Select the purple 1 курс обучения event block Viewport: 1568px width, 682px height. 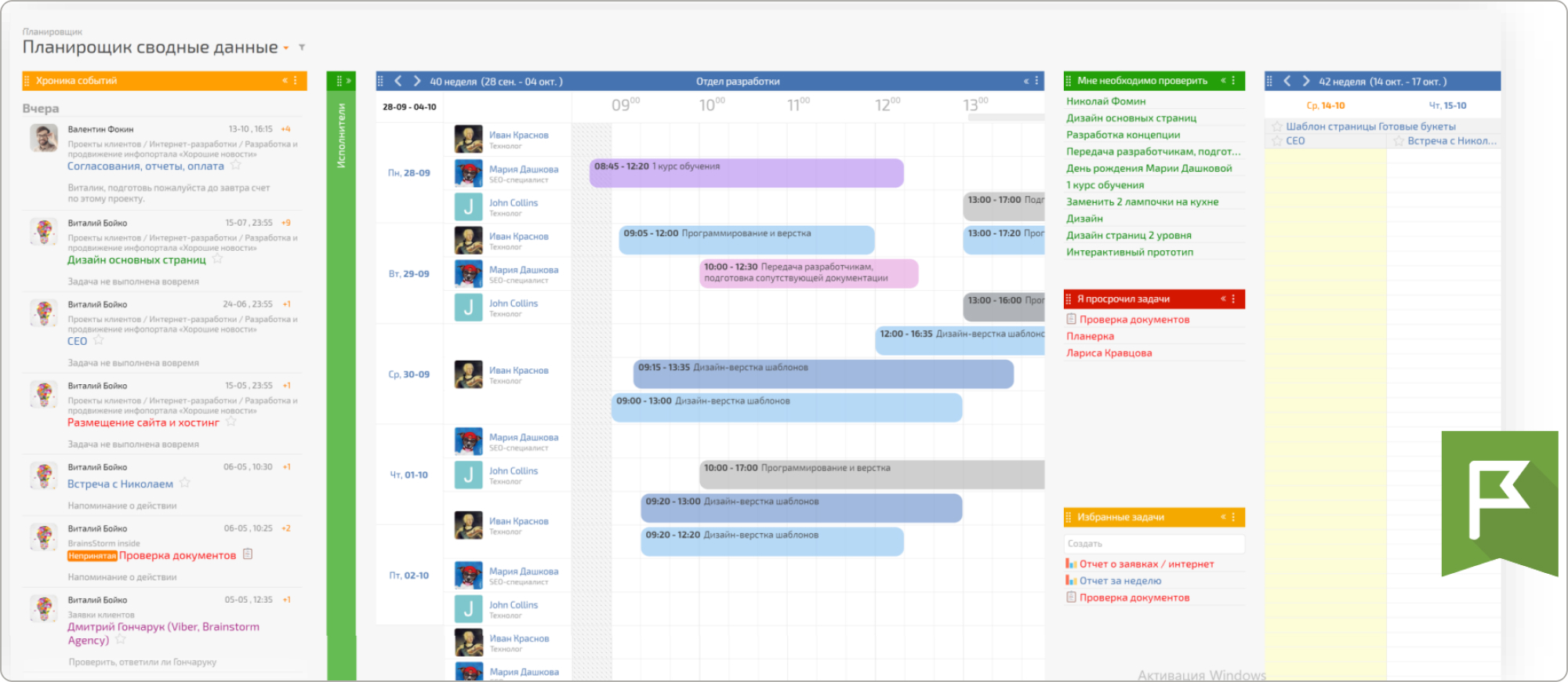pyautogui.click(x=746, y=173)
